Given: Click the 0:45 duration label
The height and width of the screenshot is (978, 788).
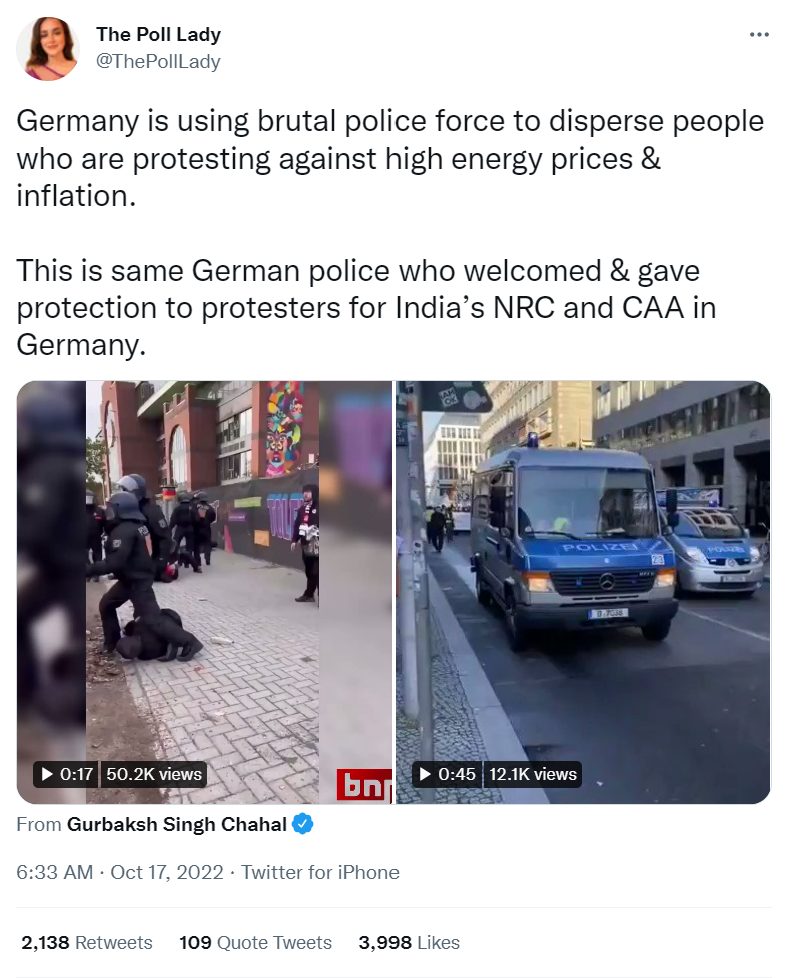Looking at the screenshot, I should tap(457, 774).
